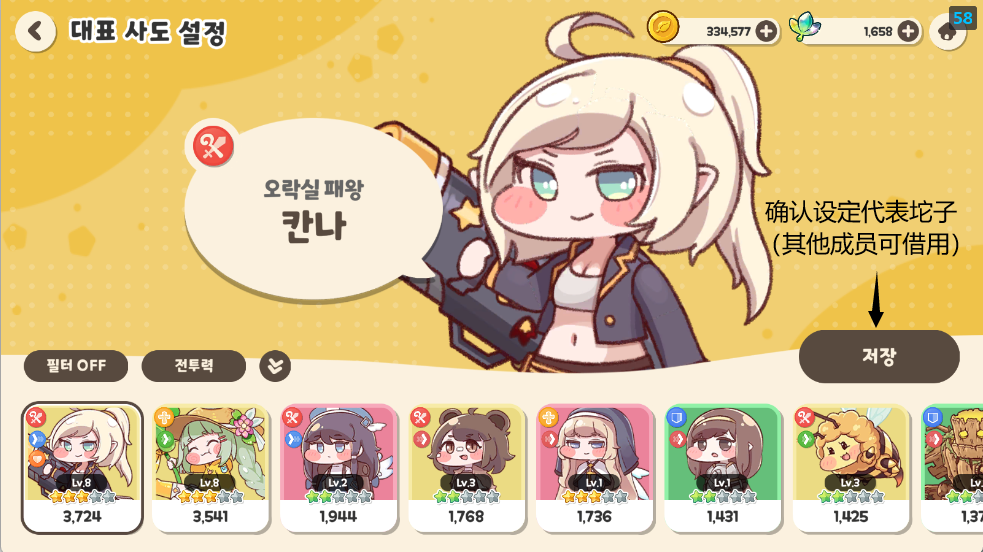Select green-haired character card with 3,541
This screenshot has height=552, width=983.
pyautogui.click(x=211, y=468)
